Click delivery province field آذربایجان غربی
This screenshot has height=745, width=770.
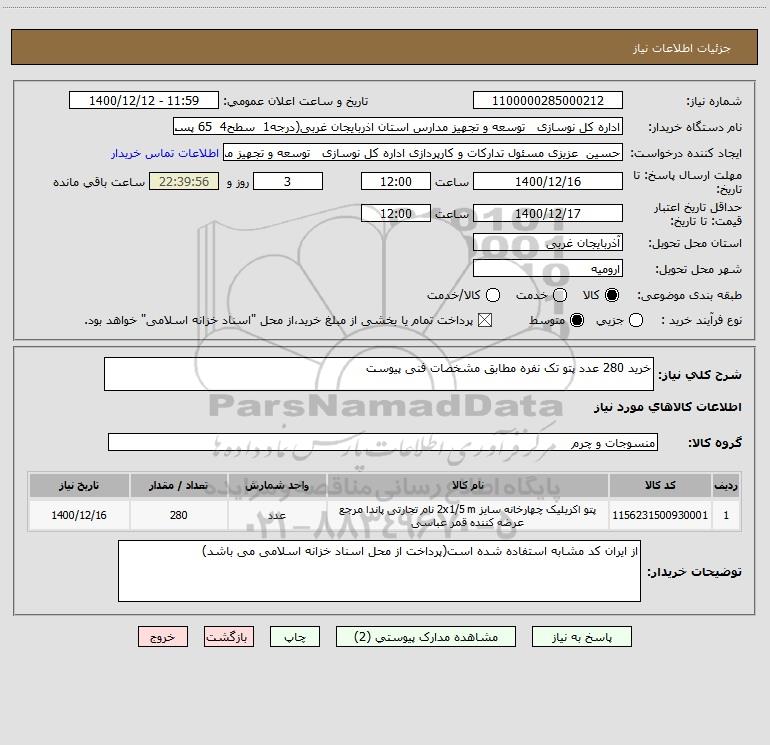(x=548, y=242)
